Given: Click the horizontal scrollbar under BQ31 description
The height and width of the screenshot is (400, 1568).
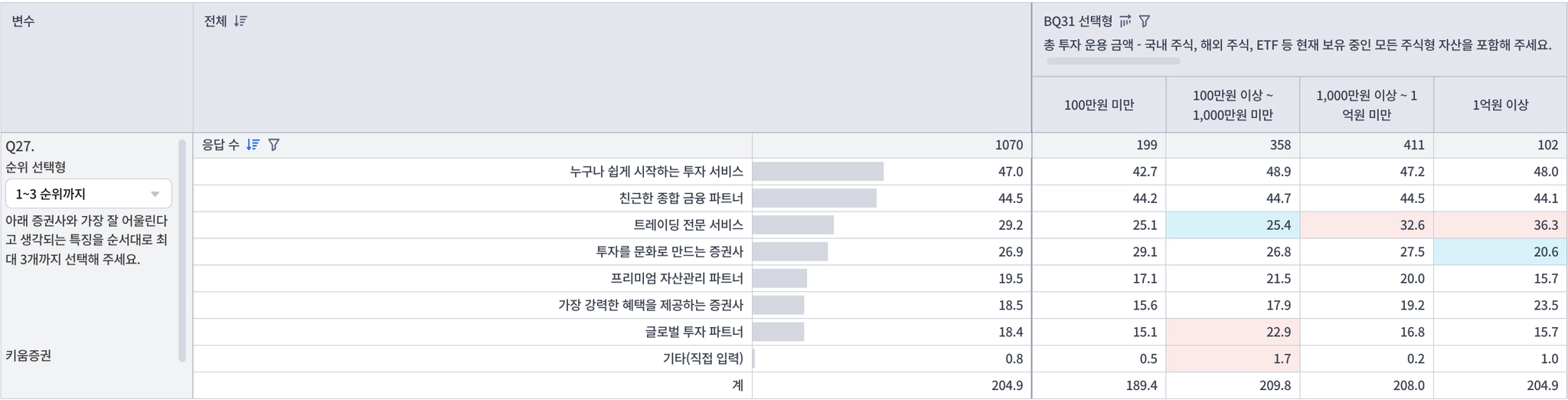Looking at the screenshot, I should pyautogui.click(x=1112, y=61).
